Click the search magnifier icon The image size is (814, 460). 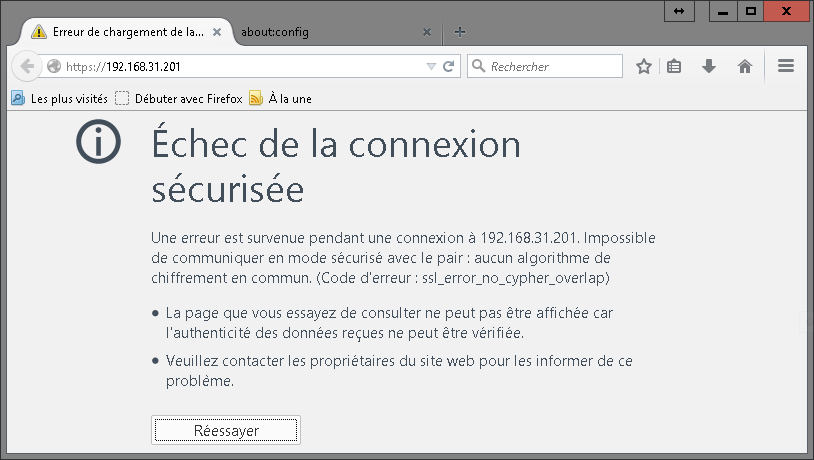(478, 66)
